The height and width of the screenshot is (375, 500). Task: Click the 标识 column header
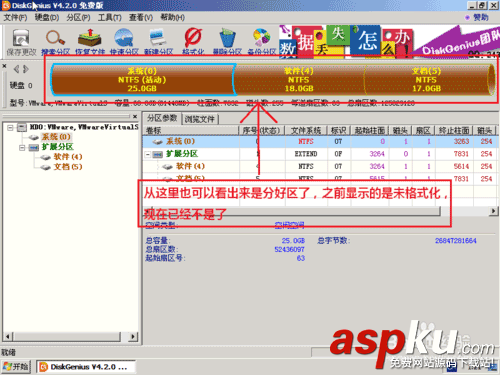(x=338, y=130)
